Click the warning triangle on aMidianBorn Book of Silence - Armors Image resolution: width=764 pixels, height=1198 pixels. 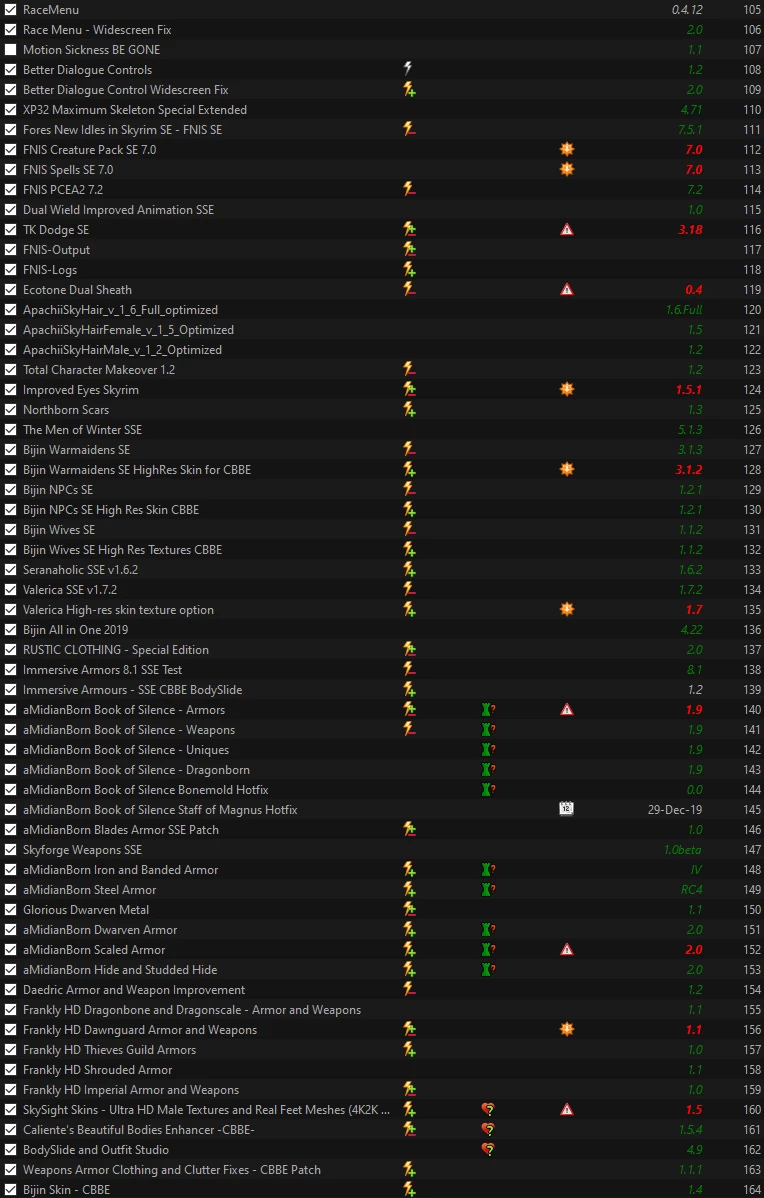coord(566,709)
